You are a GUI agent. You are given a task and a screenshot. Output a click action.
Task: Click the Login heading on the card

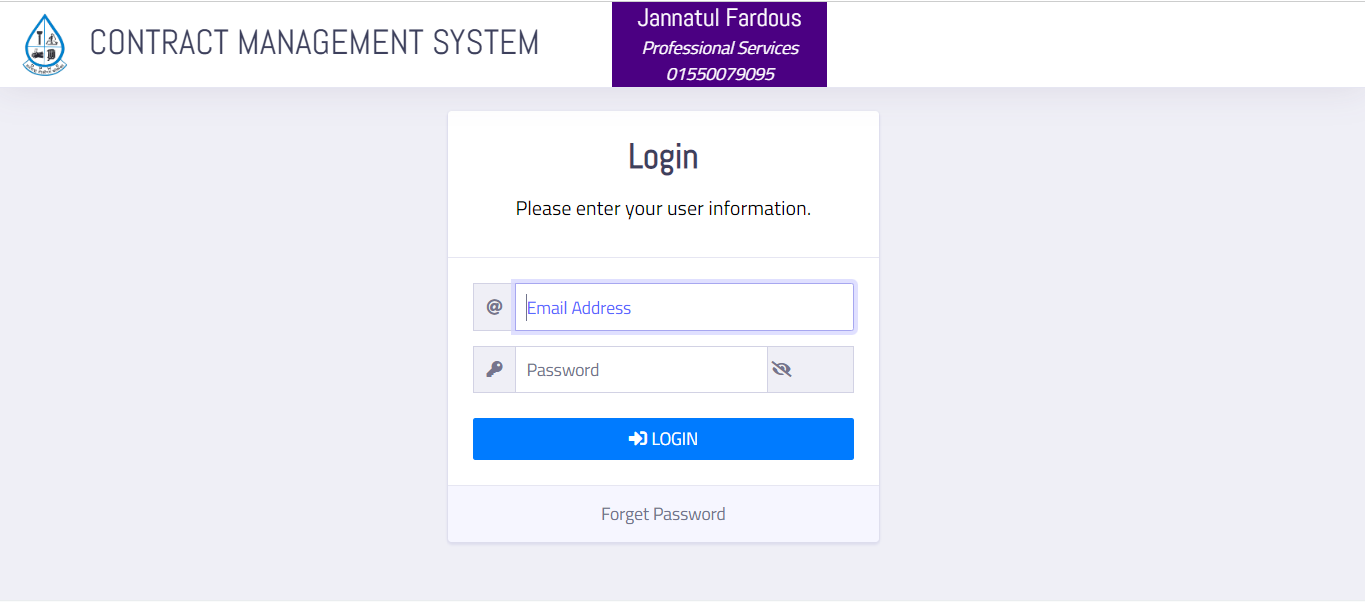[663, 157]
